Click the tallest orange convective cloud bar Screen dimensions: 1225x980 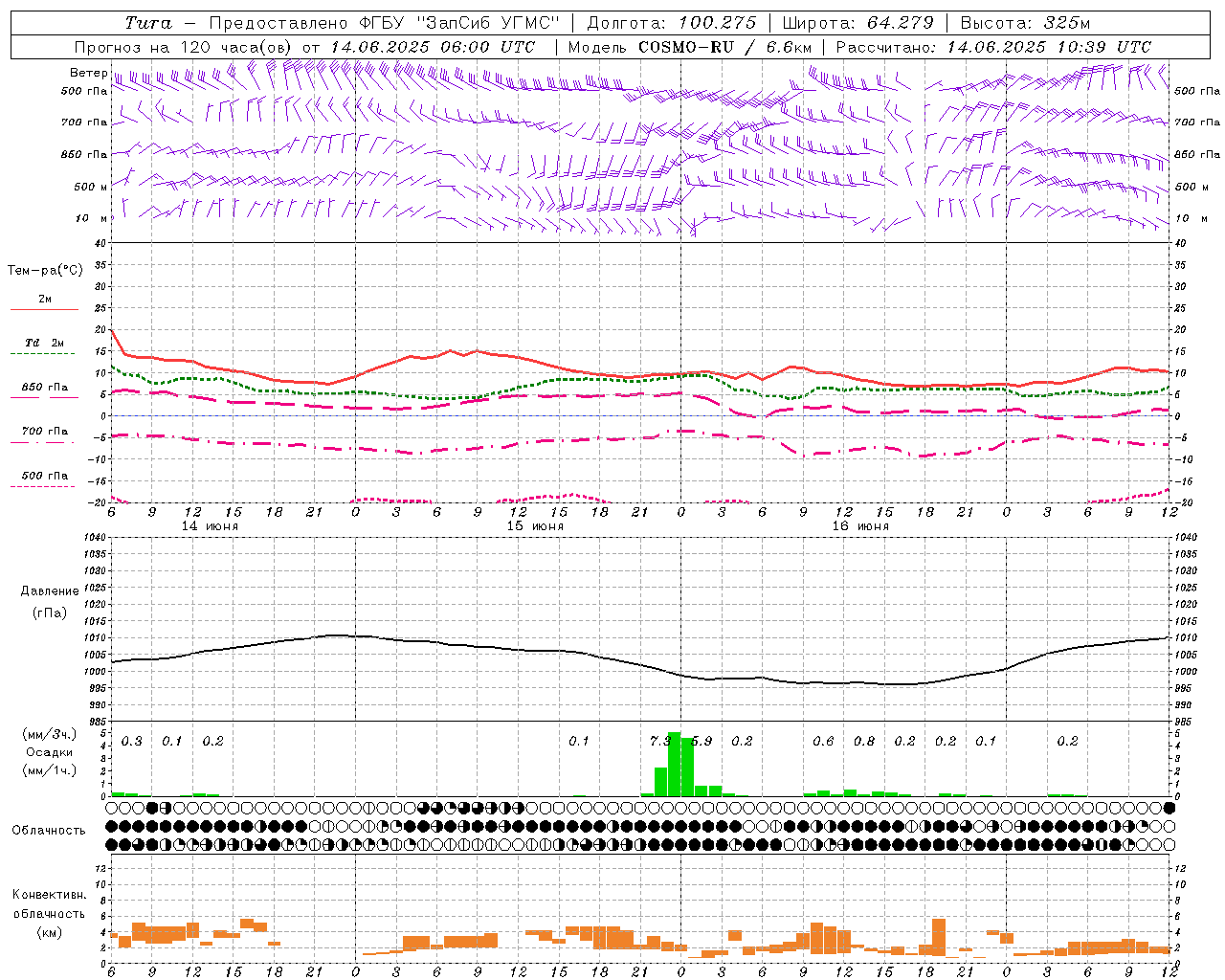tap(938, 937)
